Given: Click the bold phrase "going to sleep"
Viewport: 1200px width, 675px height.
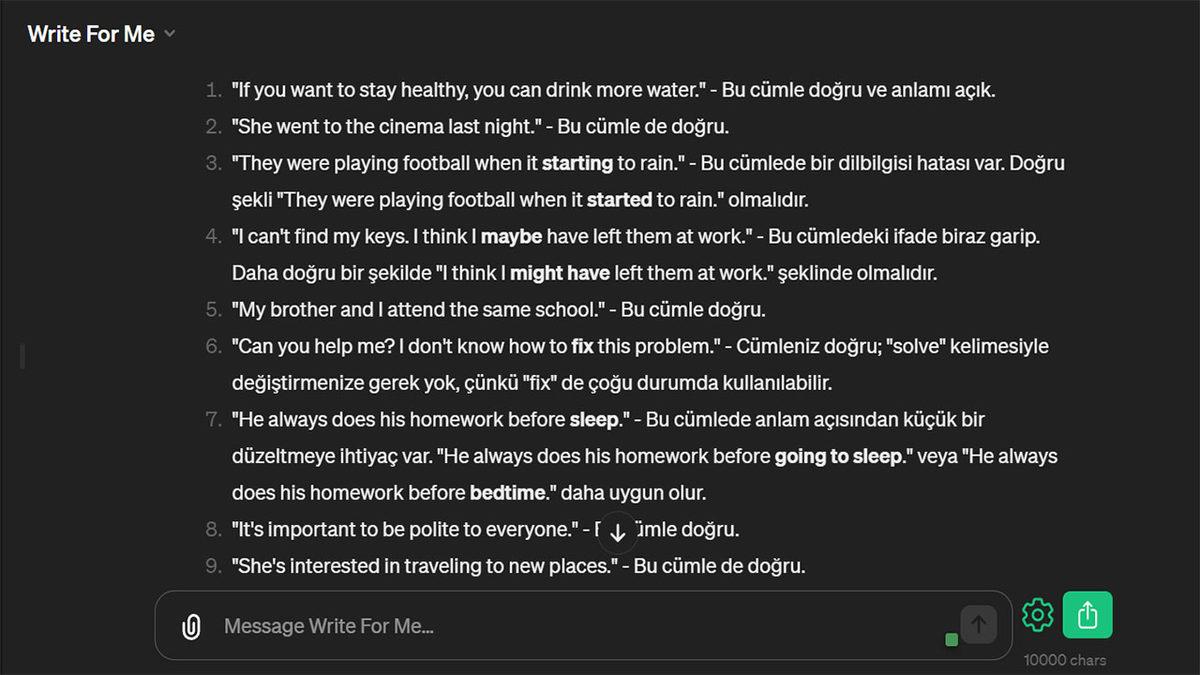Looking at the screenshot, I should coord(838,457).
